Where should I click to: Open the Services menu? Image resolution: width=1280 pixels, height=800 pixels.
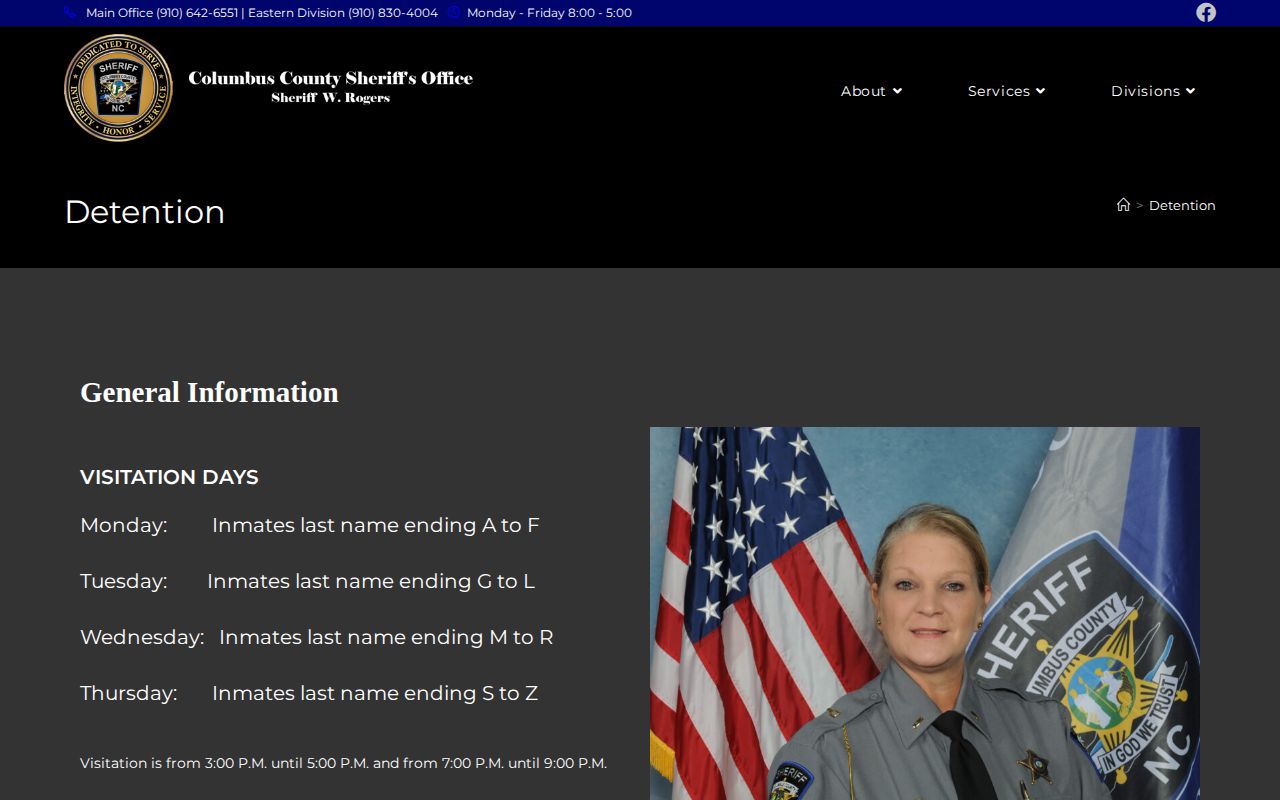[1006, 91]
